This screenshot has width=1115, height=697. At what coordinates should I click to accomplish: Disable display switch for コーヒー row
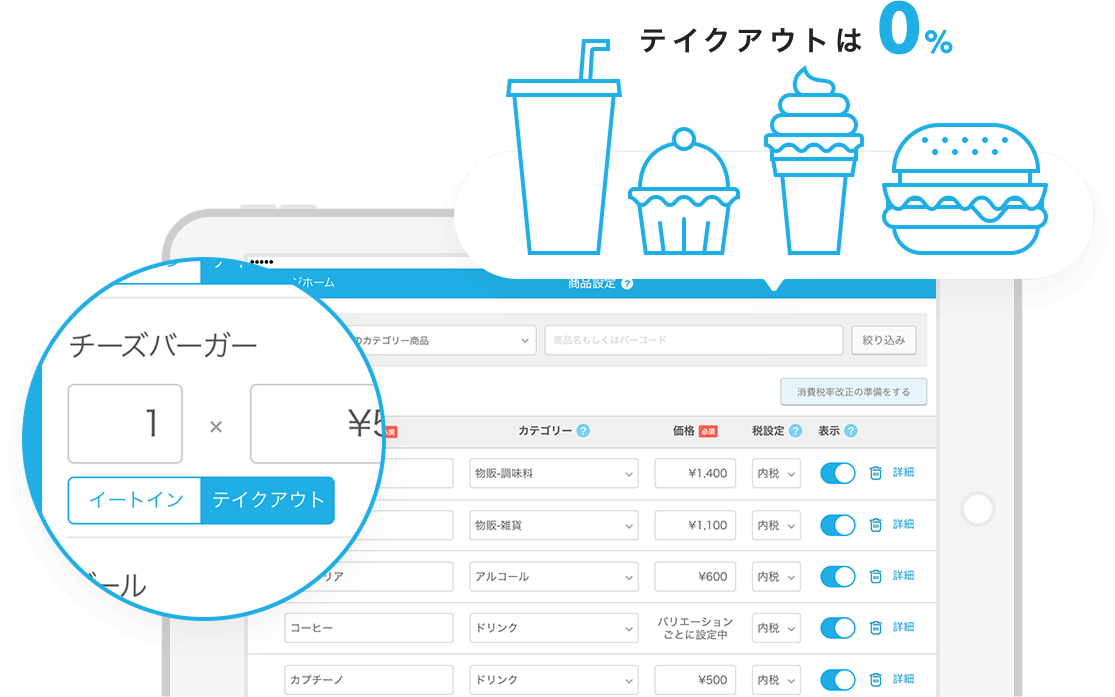point(838,628)
